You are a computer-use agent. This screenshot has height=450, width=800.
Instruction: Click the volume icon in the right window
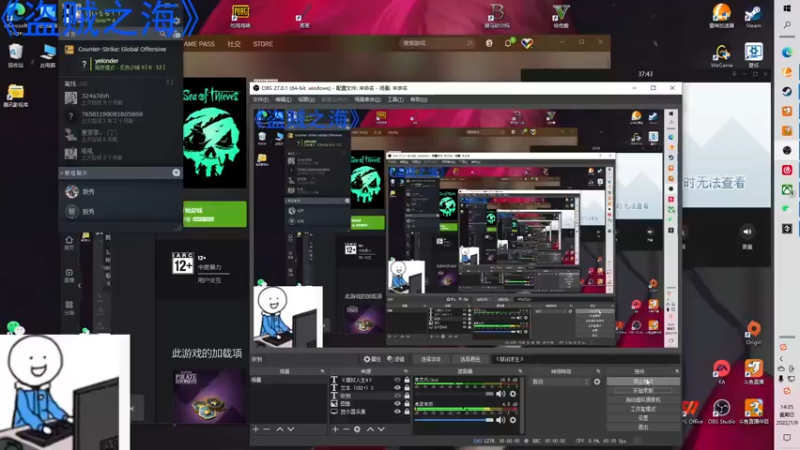click(747, 232)
